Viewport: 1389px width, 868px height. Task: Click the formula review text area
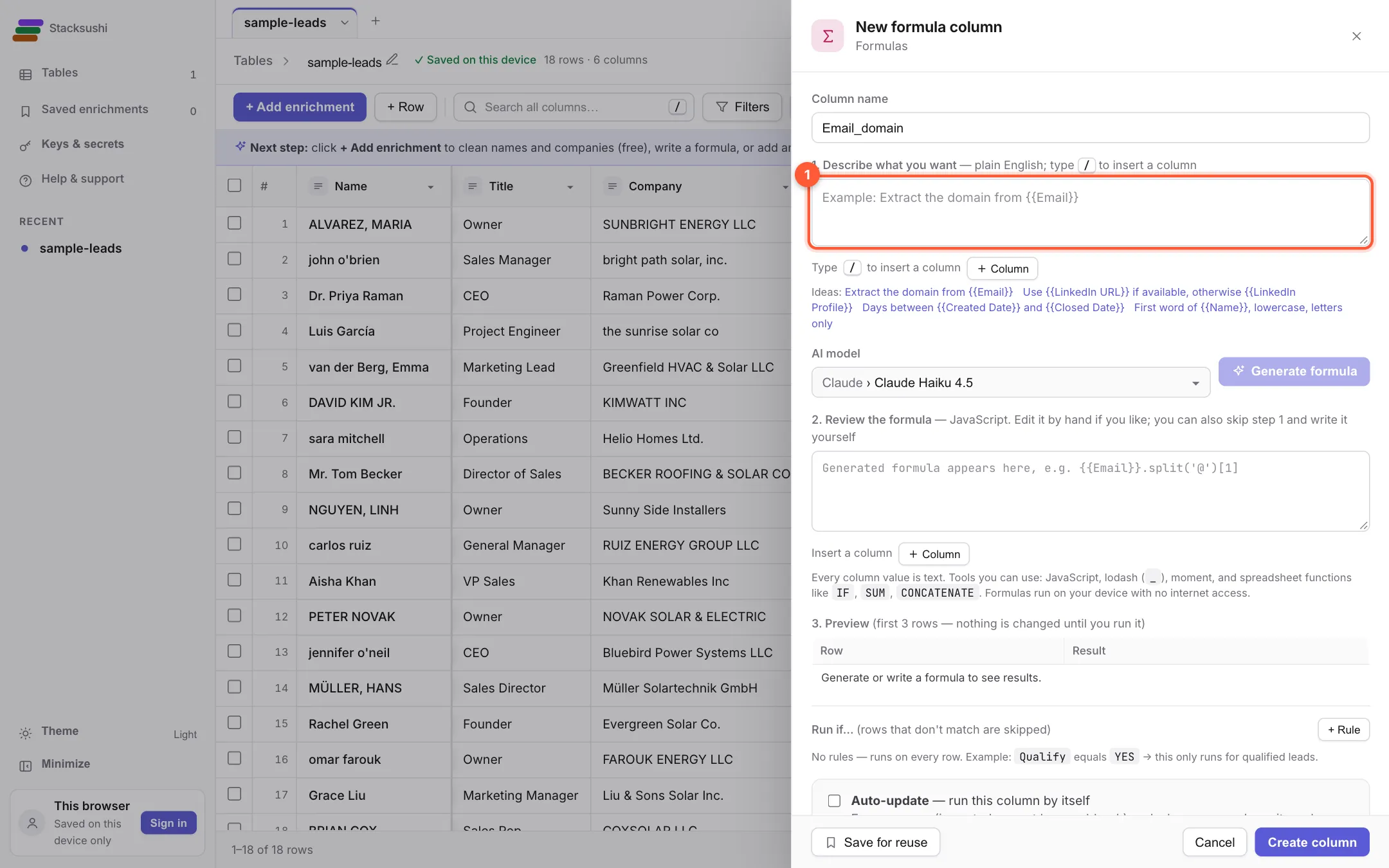point(1091,491)
